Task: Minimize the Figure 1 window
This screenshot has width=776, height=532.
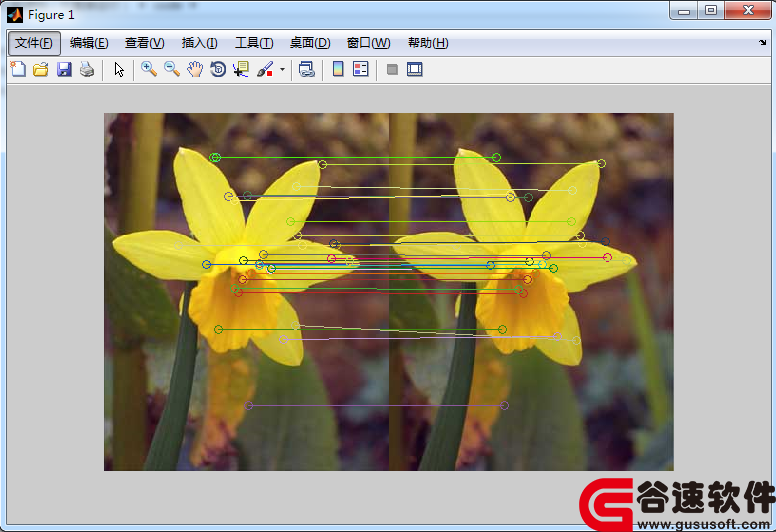Action: pyautogui.click(x=684, y=10)
